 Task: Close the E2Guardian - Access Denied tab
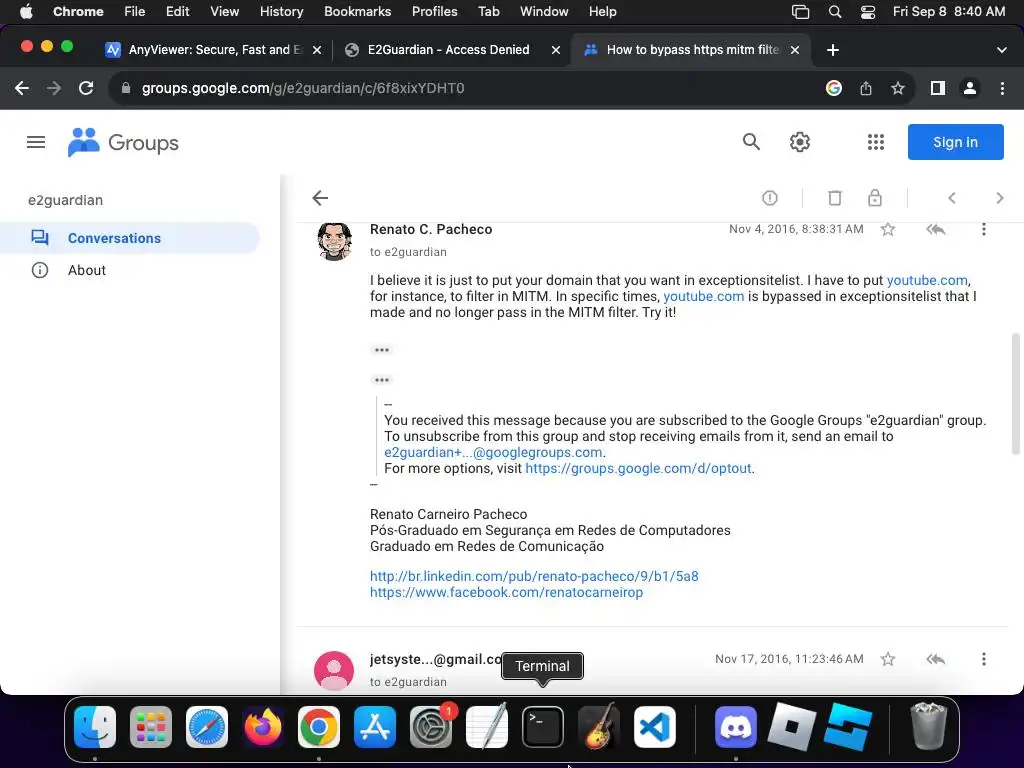pos(556,50)
